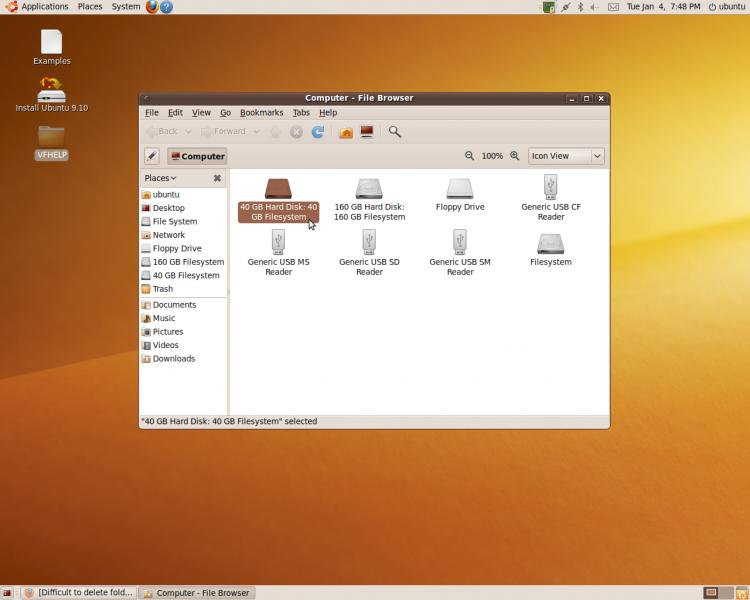Open the Edit menu
Screen dimensions: 750x600
(175, 112)
